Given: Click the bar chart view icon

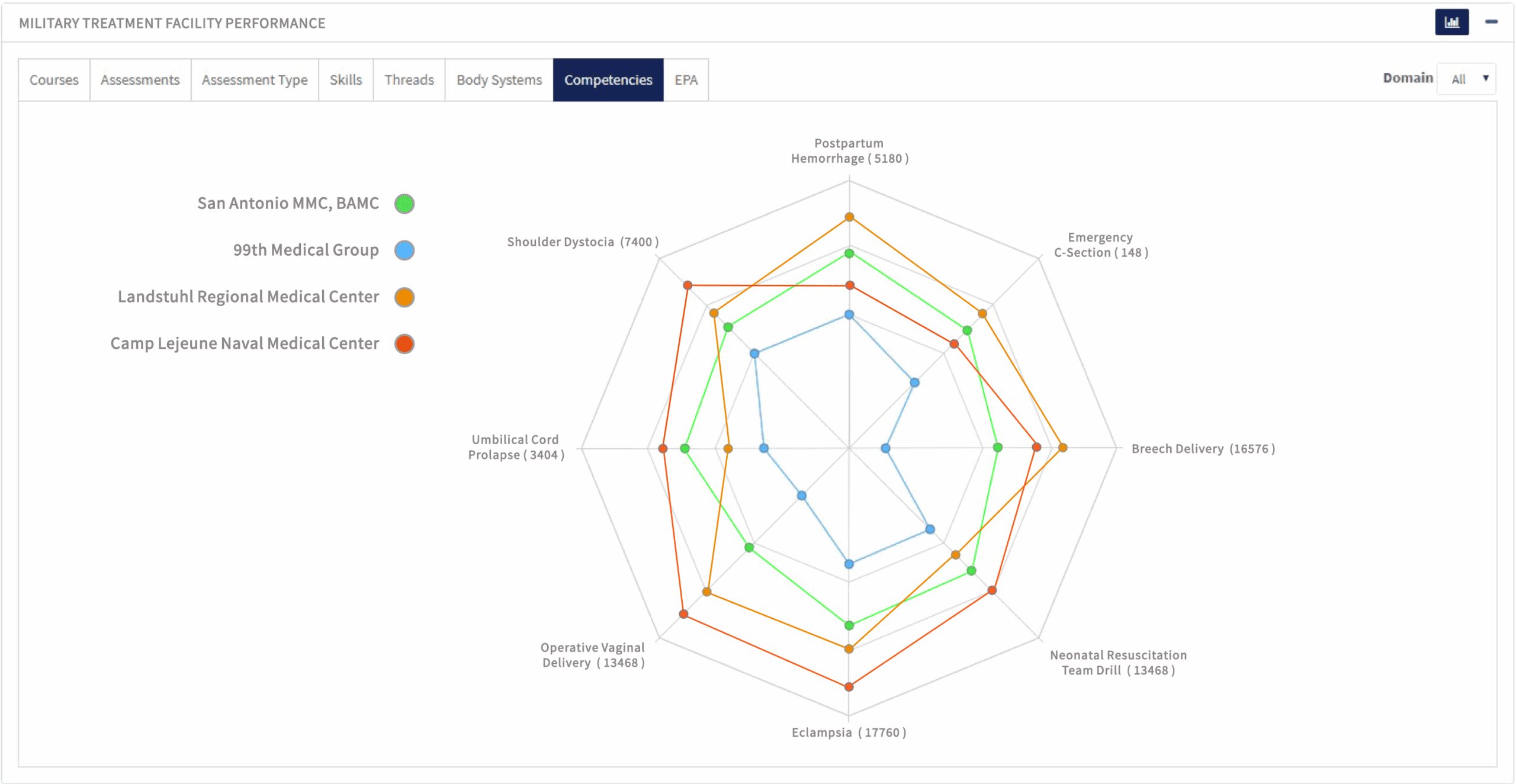Looking at the screenshot, I should click(1451, 23).
